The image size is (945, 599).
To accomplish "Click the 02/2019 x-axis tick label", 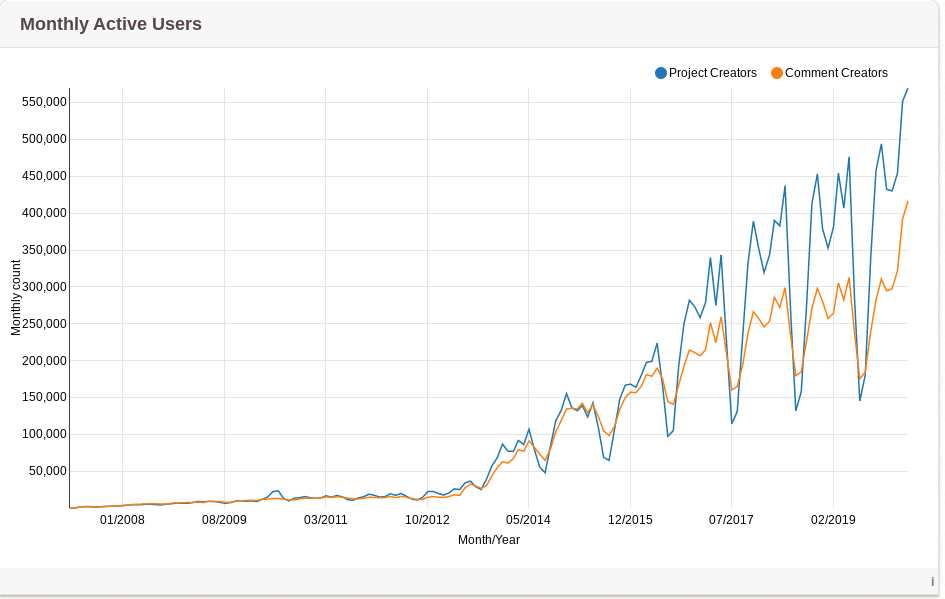I will 833,520.
